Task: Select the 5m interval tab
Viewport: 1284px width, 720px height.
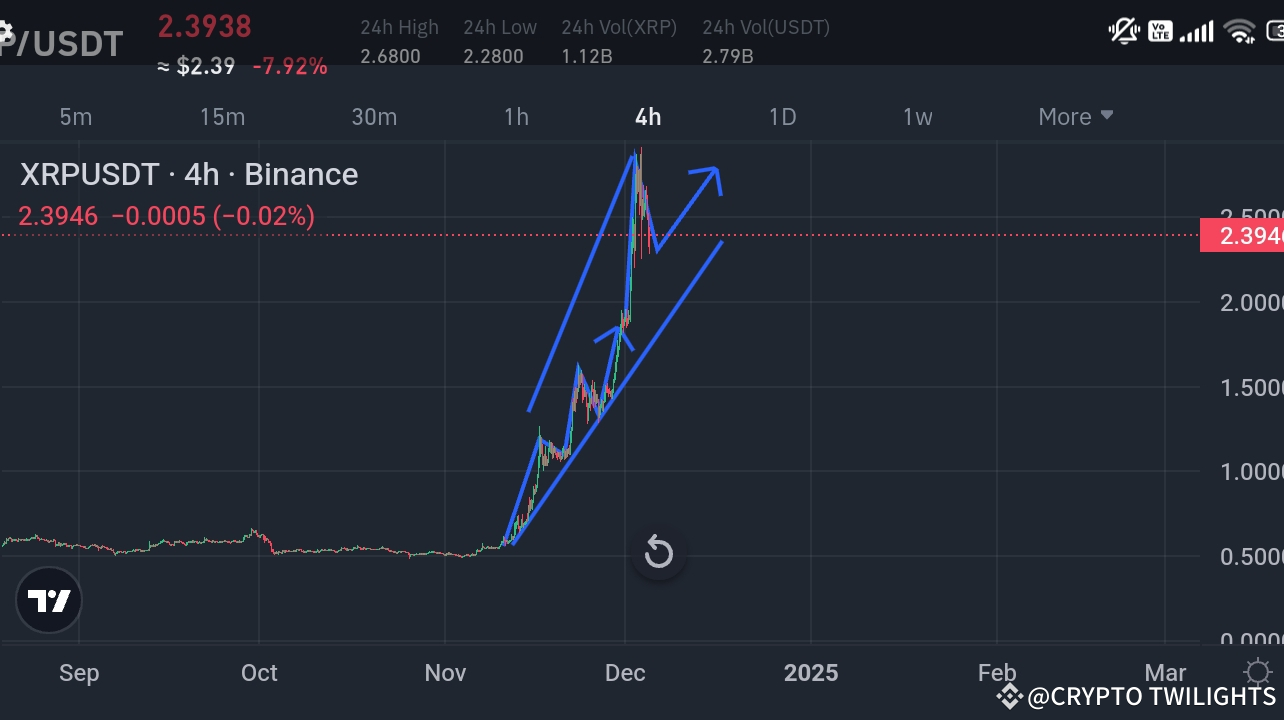Action: [x=75, y=116]
